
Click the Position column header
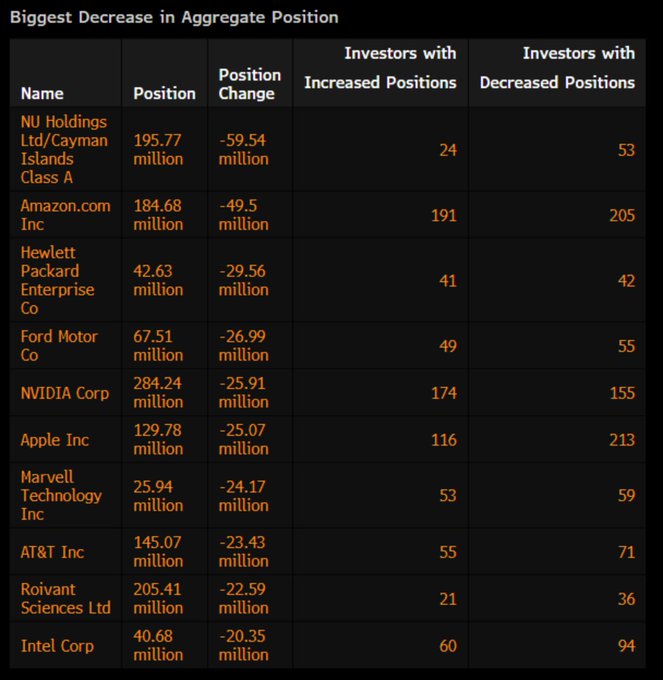point(164,94)
